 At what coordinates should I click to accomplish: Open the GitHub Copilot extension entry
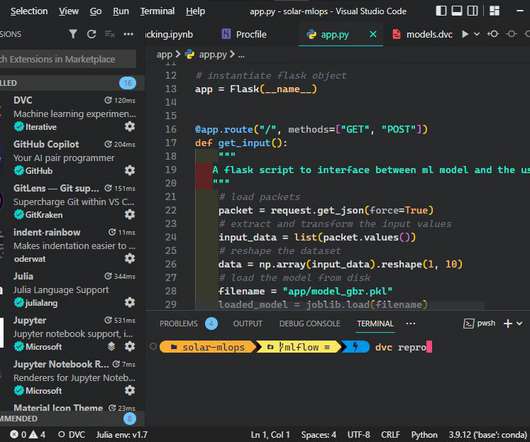73,157
